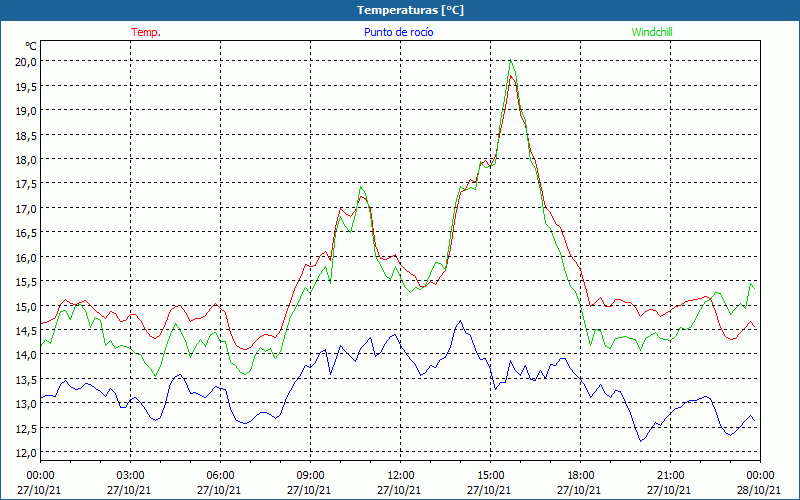800x500 pixels.
Task: Click the 16,5 y-axis value
Action: pos(27,233)
